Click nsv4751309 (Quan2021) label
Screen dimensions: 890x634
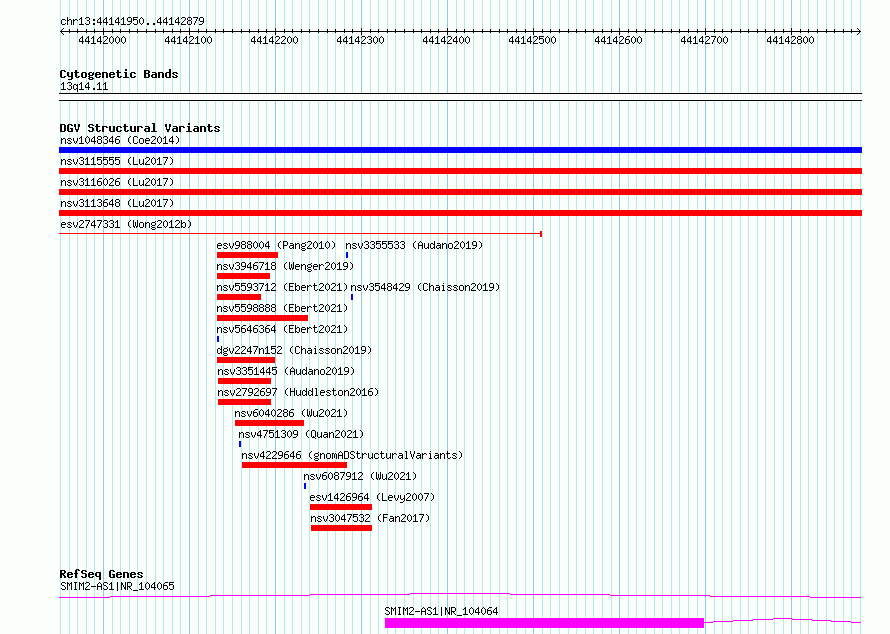(x=301, y=434)
